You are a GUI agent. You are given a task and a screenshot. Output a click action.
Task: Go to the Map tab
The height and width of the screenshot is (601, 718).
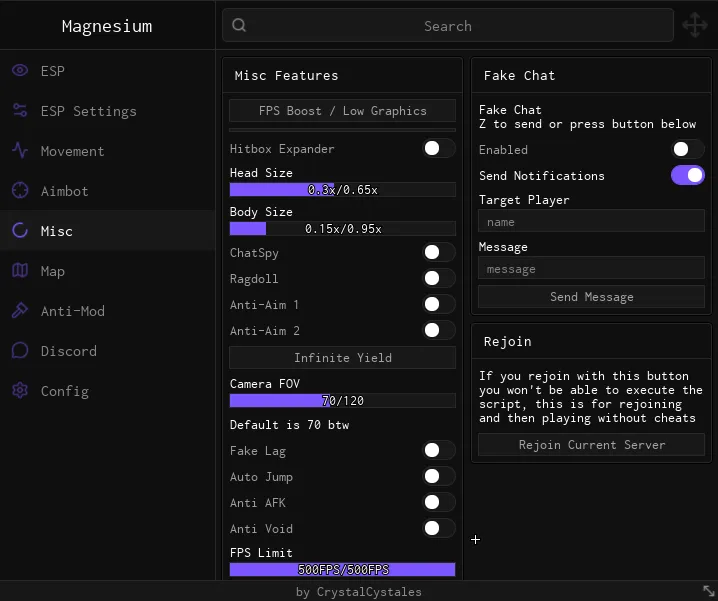coord(108,271)
